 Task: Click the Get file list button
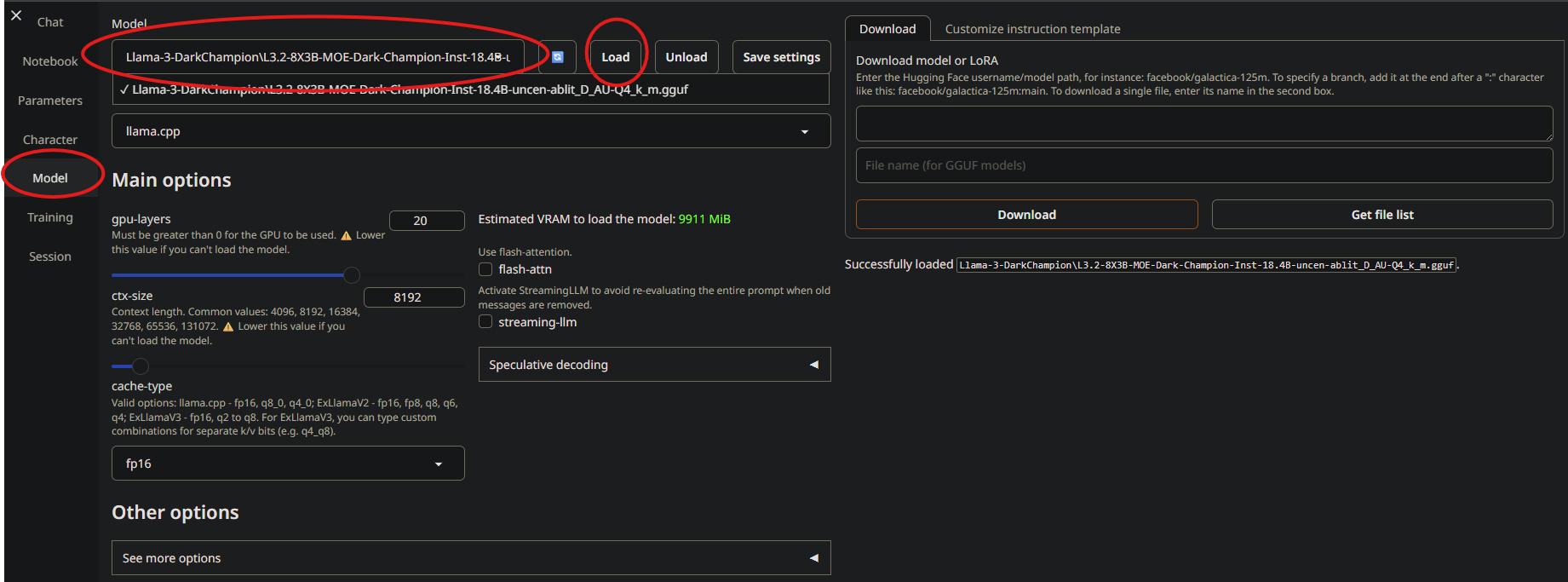[x=1381, y=215]
